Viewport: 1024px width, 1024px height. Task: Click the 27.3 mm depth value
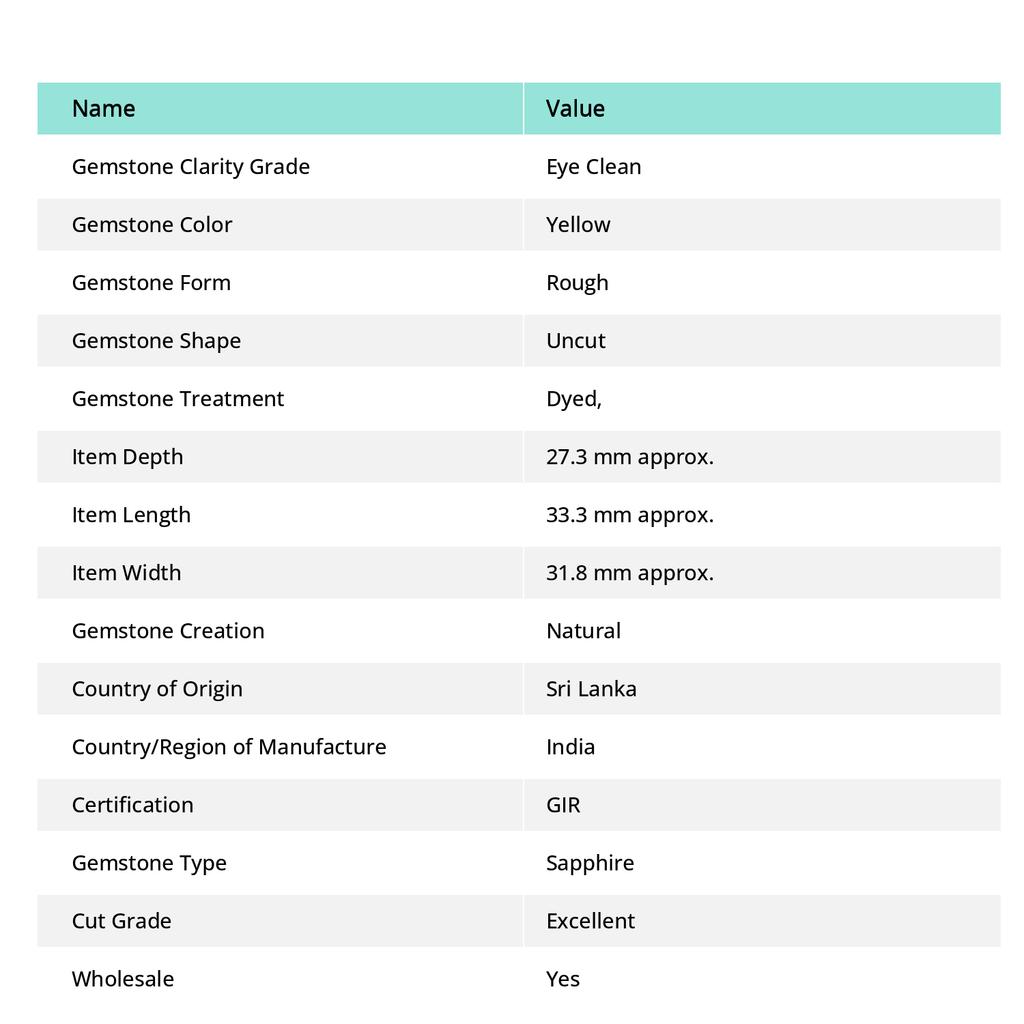630,456
